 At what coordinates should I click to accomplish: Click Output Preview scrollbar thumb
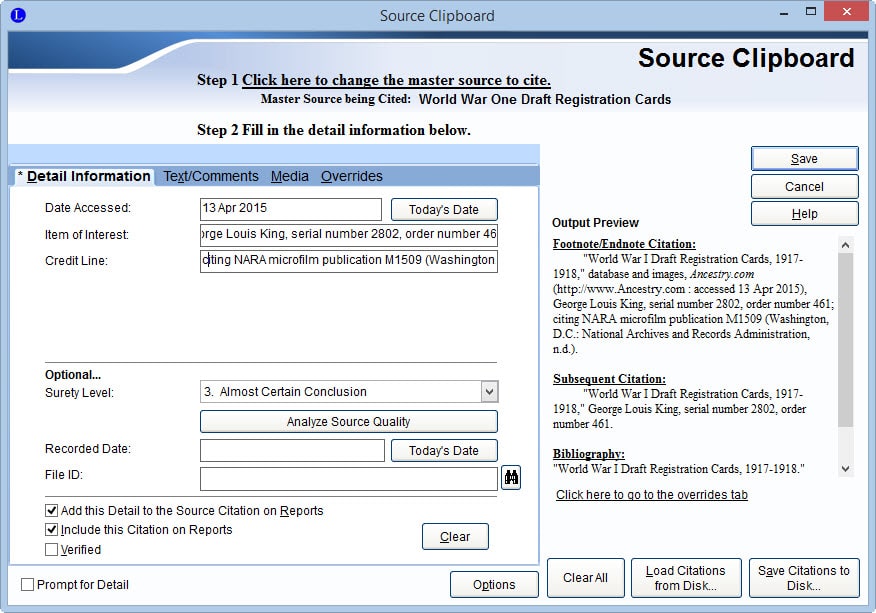pos(846,340)
